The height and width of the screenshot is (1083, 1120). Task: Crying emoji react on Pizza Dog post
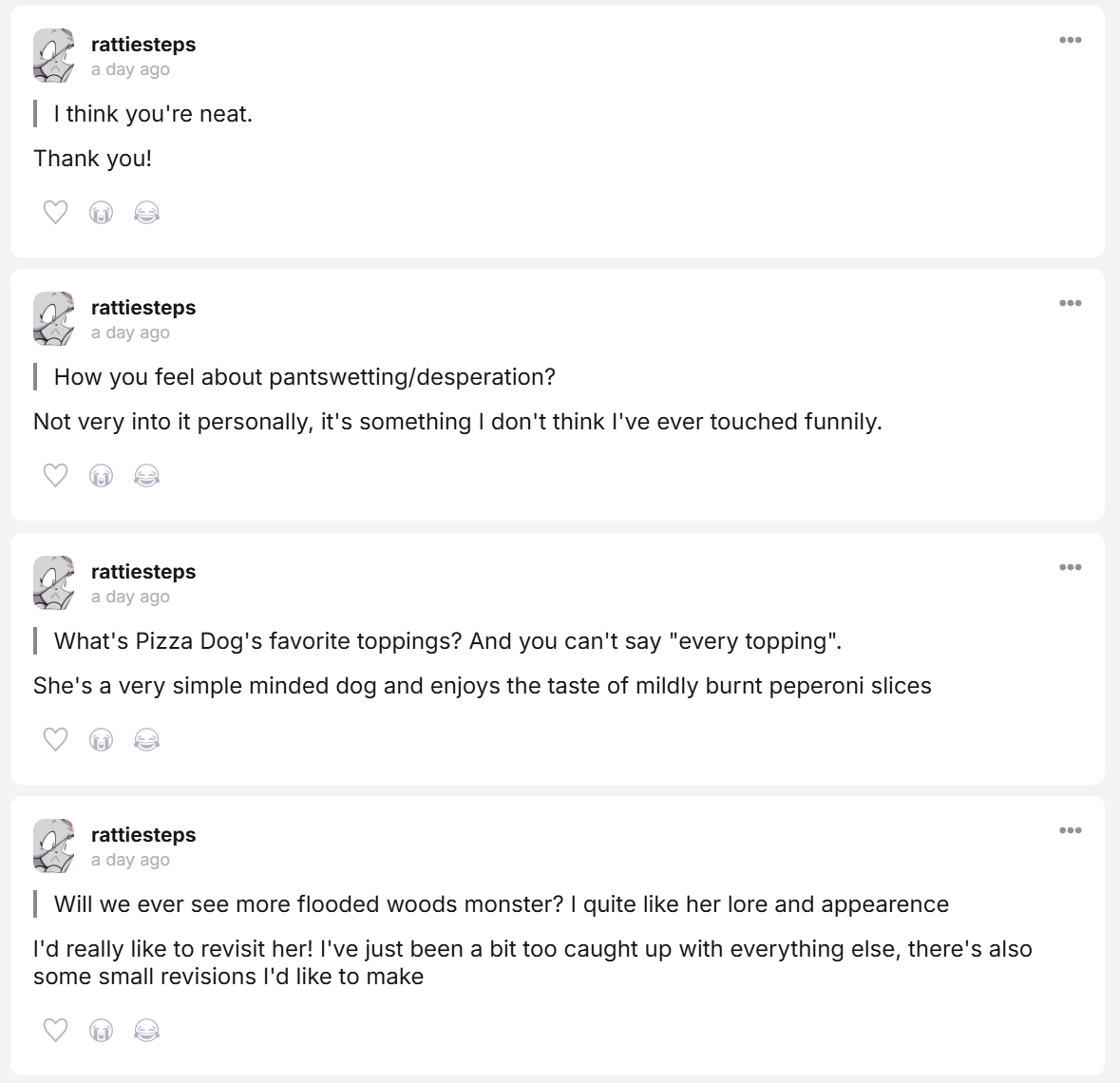click(x=101, y=740)
